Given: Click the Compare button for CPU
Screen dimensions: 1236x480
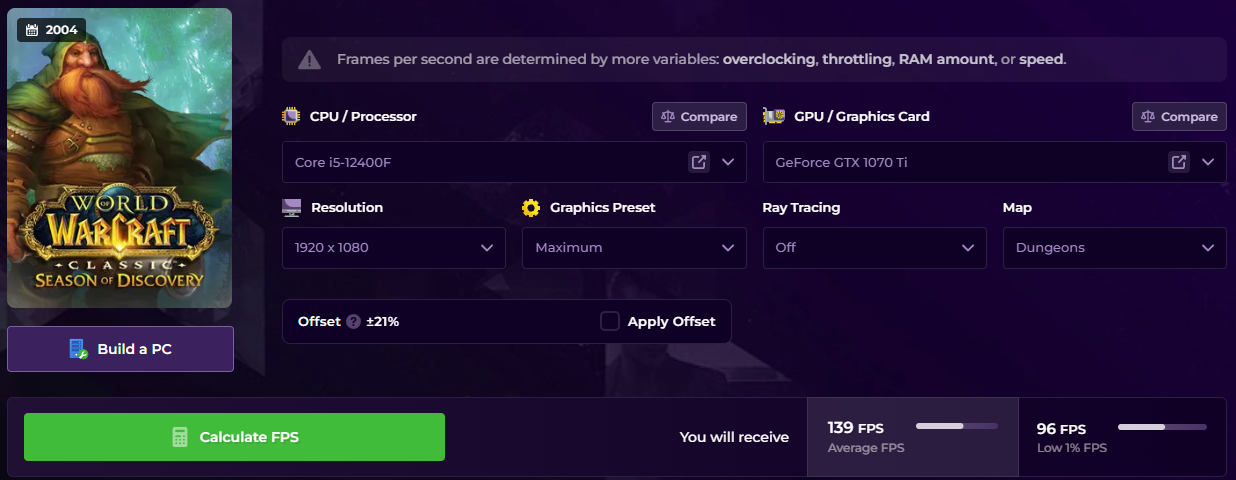Looking at the screenshot, I should point(699,117).
